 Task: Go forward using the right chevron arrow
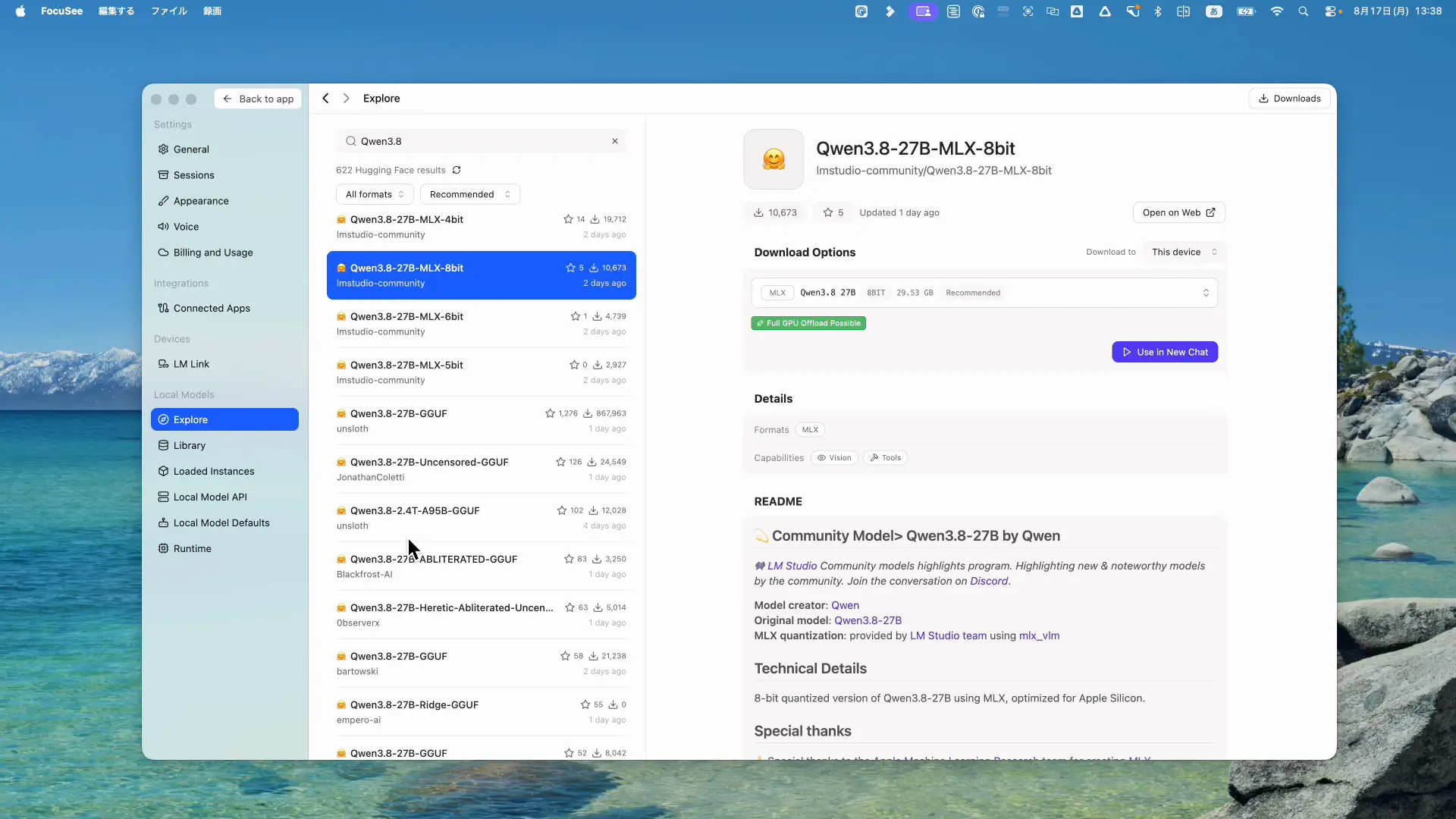(x=347, y=99)
